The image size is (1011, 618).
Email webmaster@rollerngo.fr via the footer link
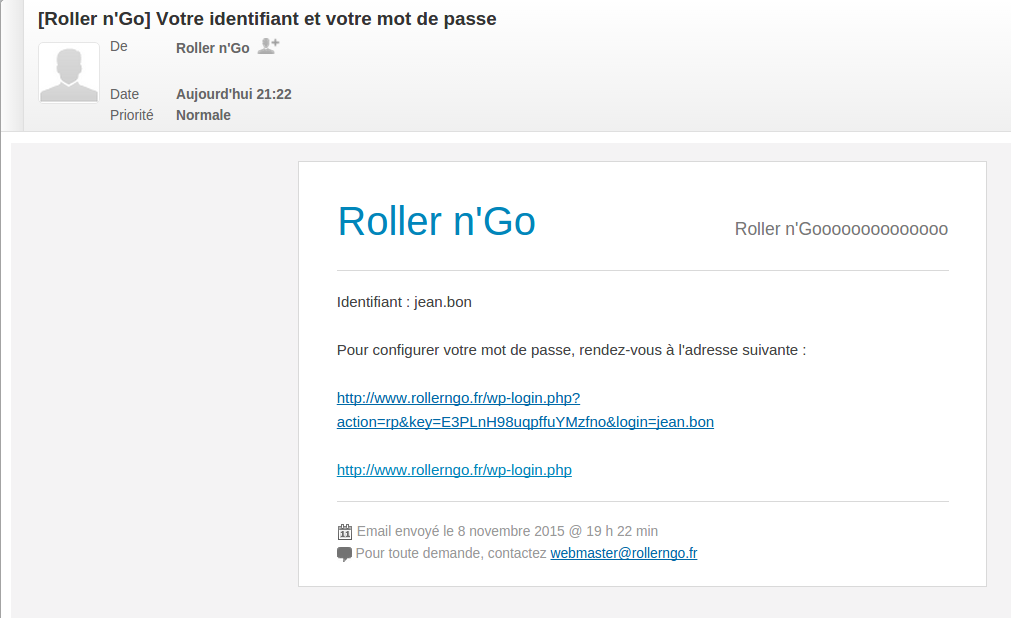click(x=623, y=553)
